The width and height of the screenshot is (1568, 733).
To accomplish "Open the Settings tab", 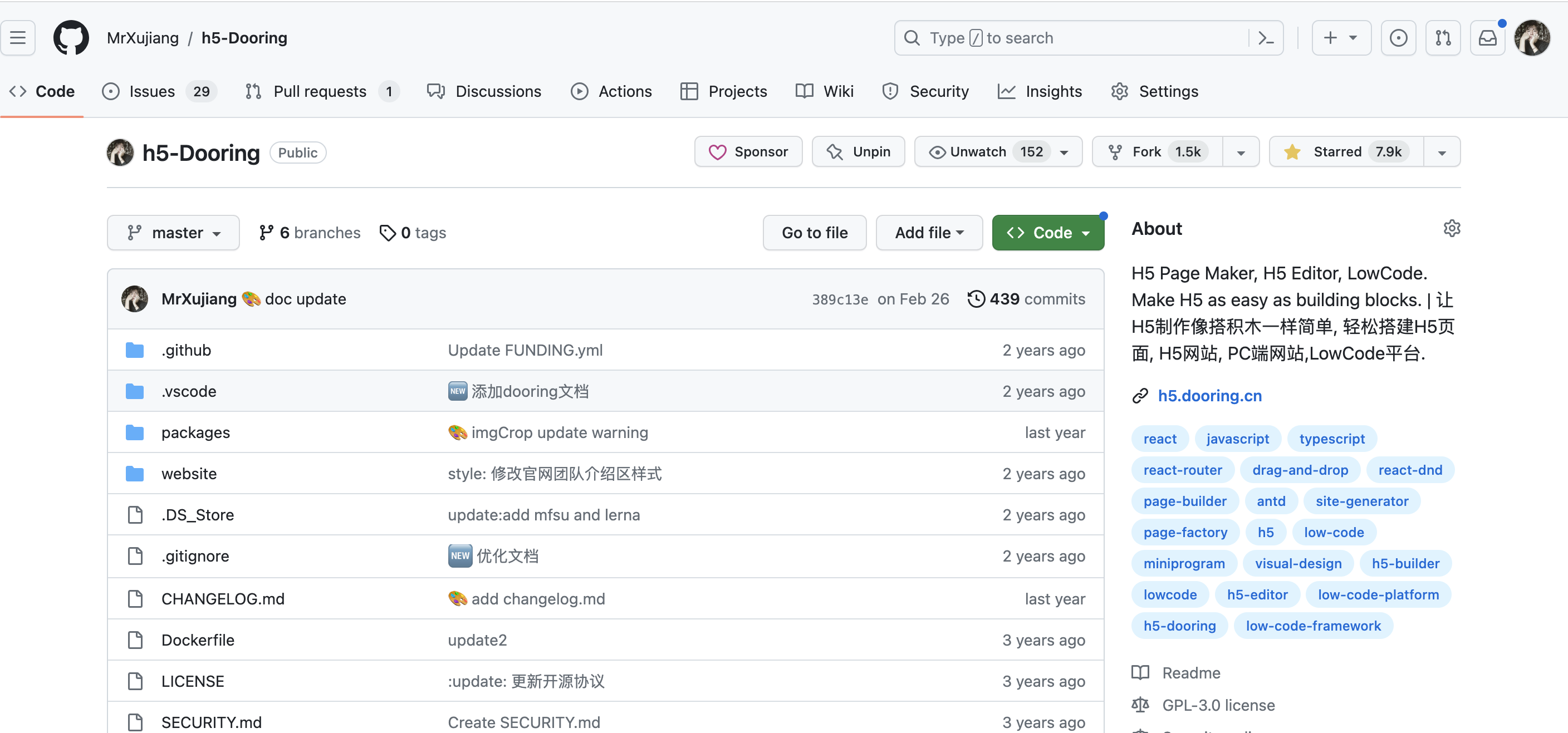I will pyautogui.click(x=1154, y=91).
